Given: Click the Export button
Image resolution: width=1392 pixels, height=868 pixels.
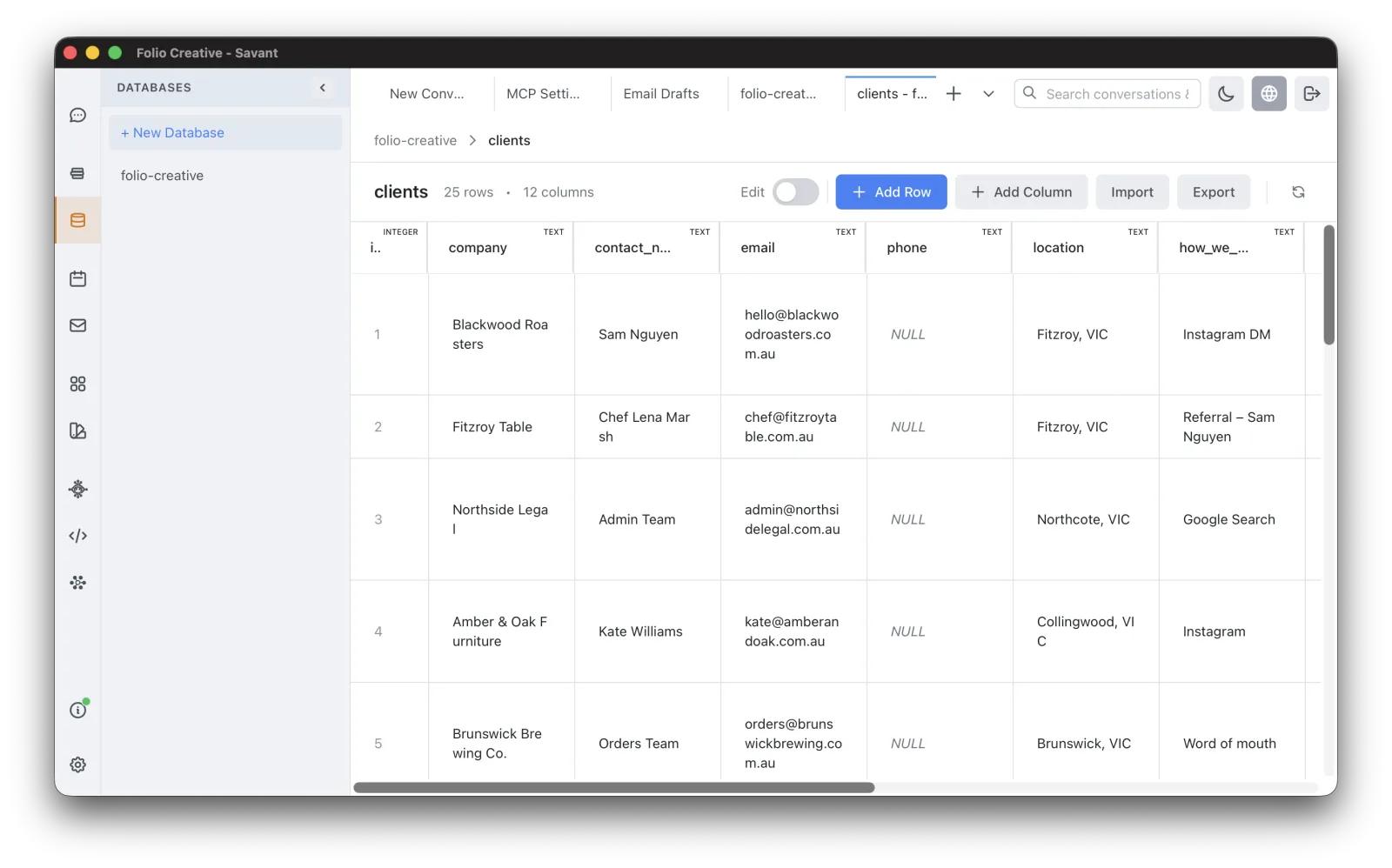Looking at the screenshot, I should pos(1214,192).
